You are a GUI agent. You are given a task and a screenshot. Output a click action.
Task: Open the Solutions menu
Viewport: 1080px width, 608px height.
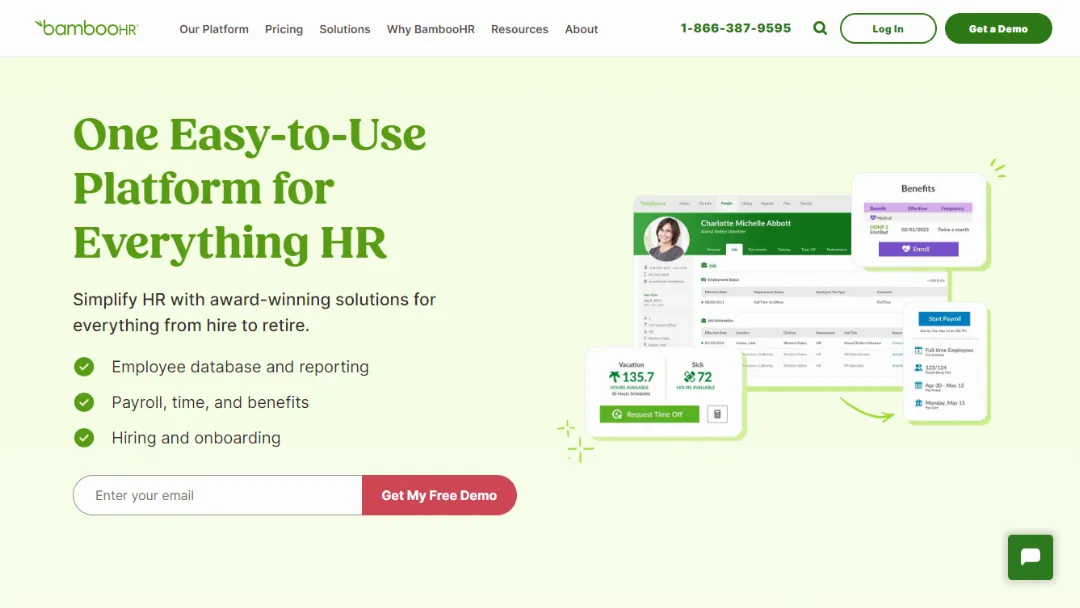[344, 29]
